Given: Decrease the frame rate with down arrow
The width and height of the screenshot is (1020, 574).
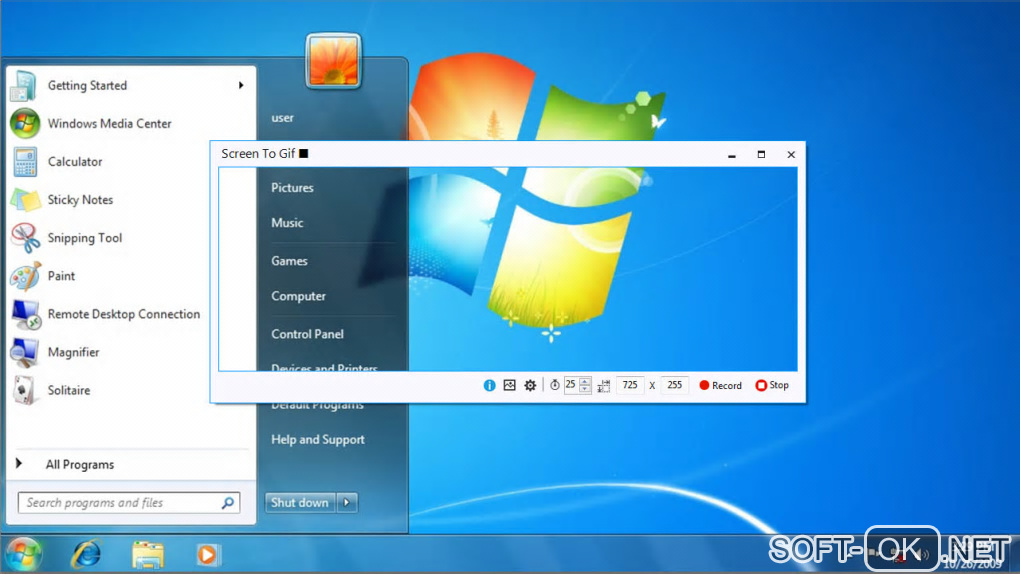Looking at the screenshot, I should (585, 389).
